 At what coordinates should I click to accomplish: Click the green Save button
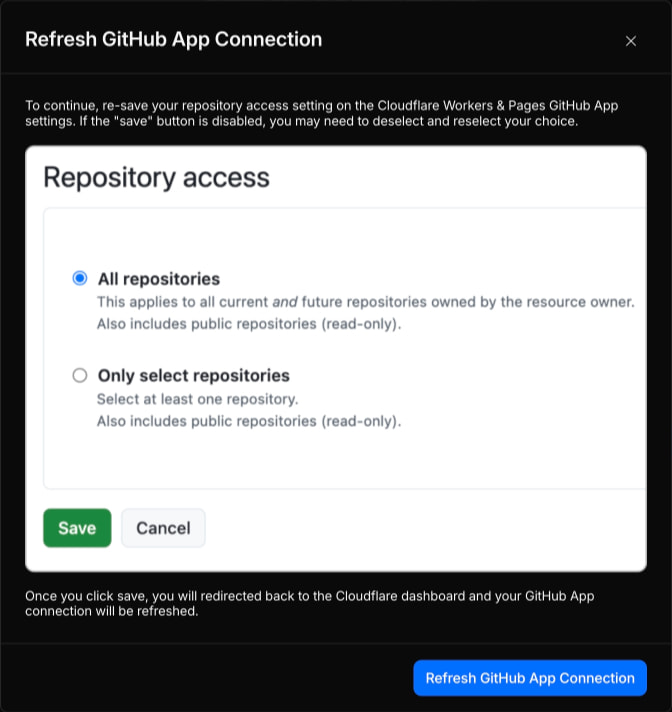coord(77,528)
